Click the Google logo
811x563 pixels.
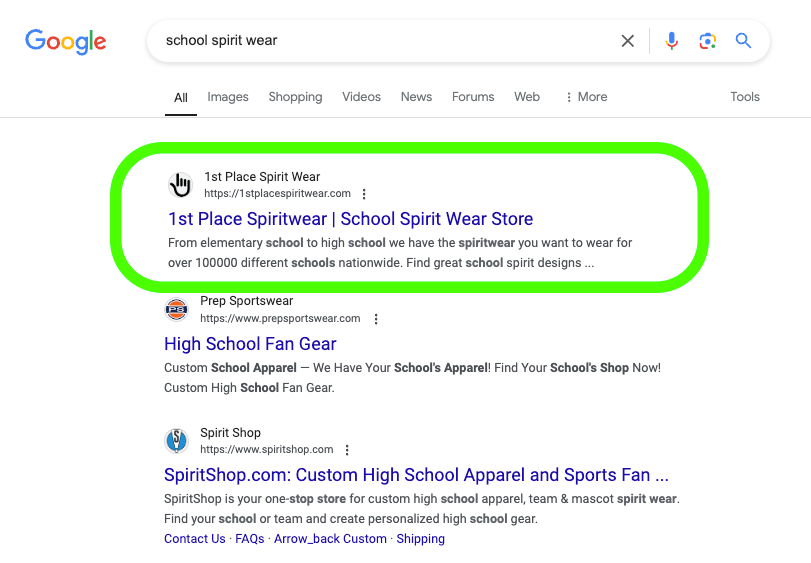pyautogui.click(x=66, y=41)
